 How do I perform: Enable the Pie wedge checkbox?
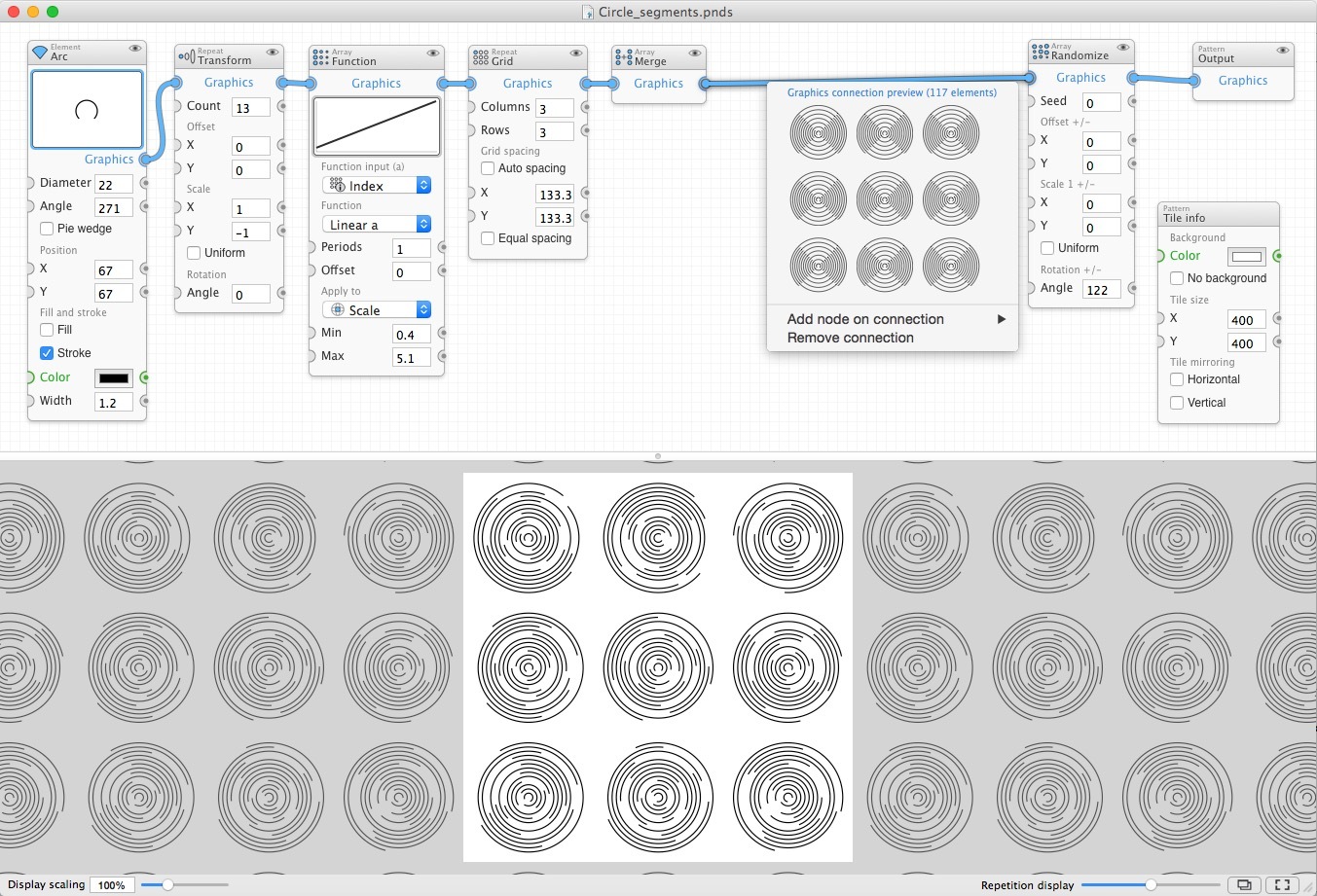(x=47, y=229)
